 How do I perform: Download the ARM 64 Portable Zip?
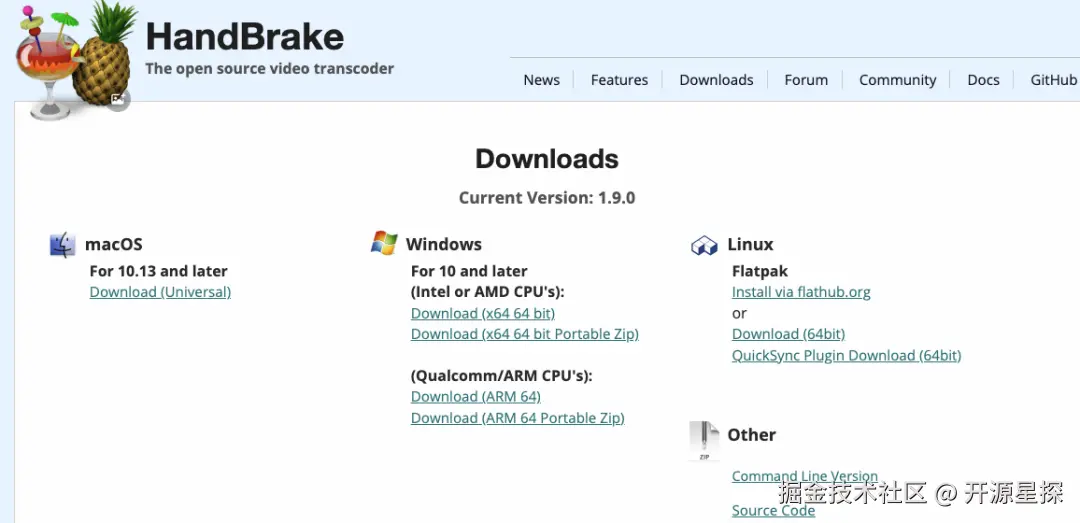point(517,418)
